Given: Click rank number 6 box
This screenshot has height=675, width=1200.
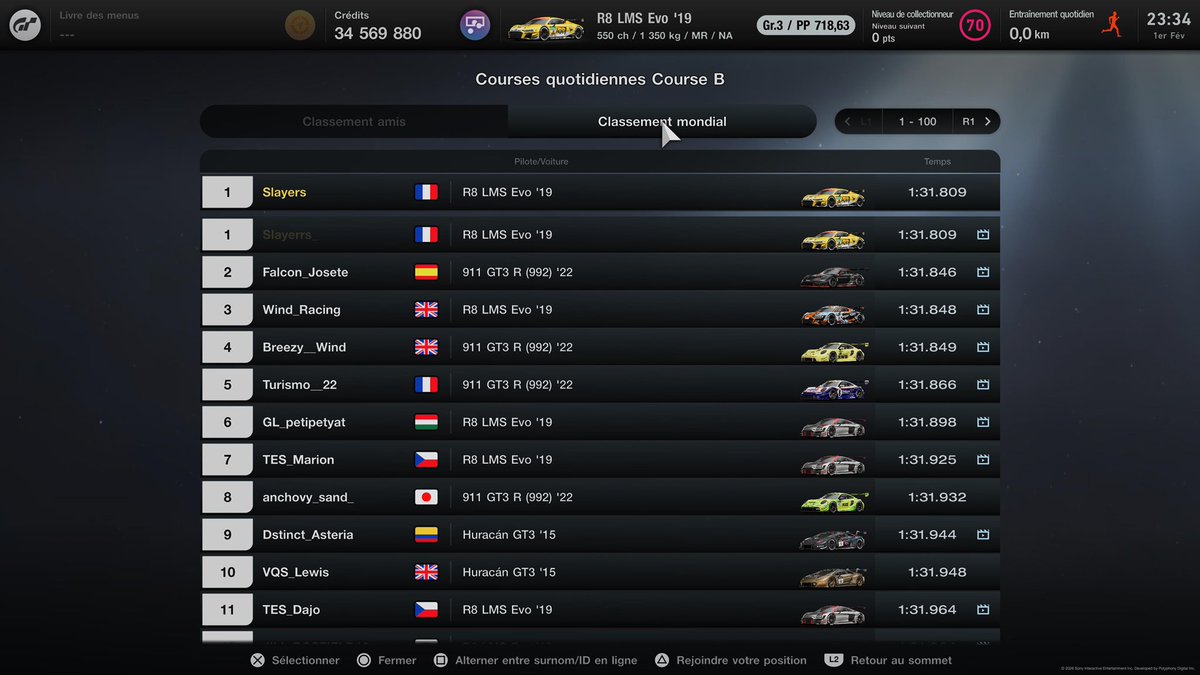Looking at the screenshot, I should tap(227, 422).
